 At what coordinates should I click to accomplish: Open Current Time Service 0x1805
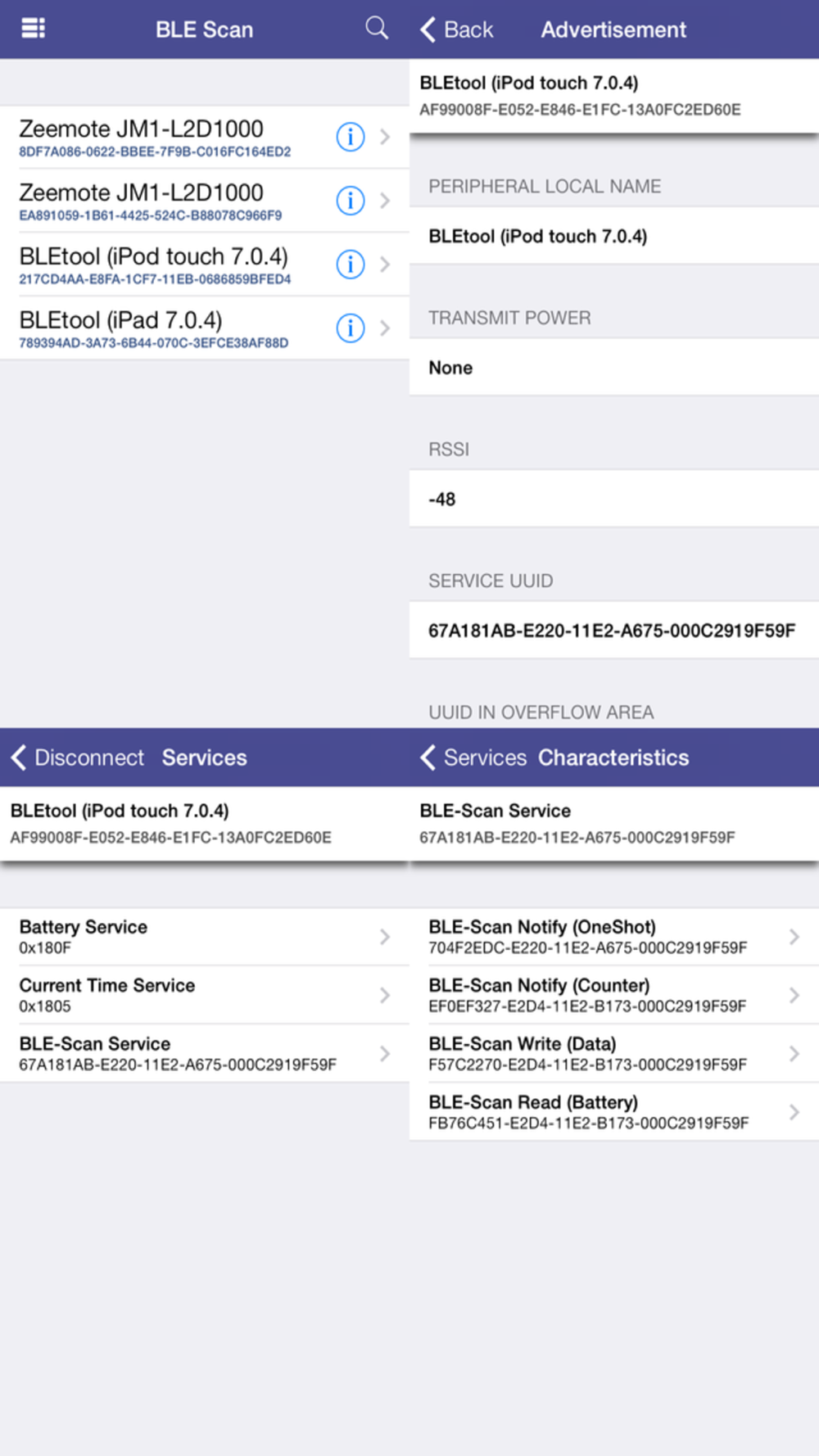coord(205,995)
